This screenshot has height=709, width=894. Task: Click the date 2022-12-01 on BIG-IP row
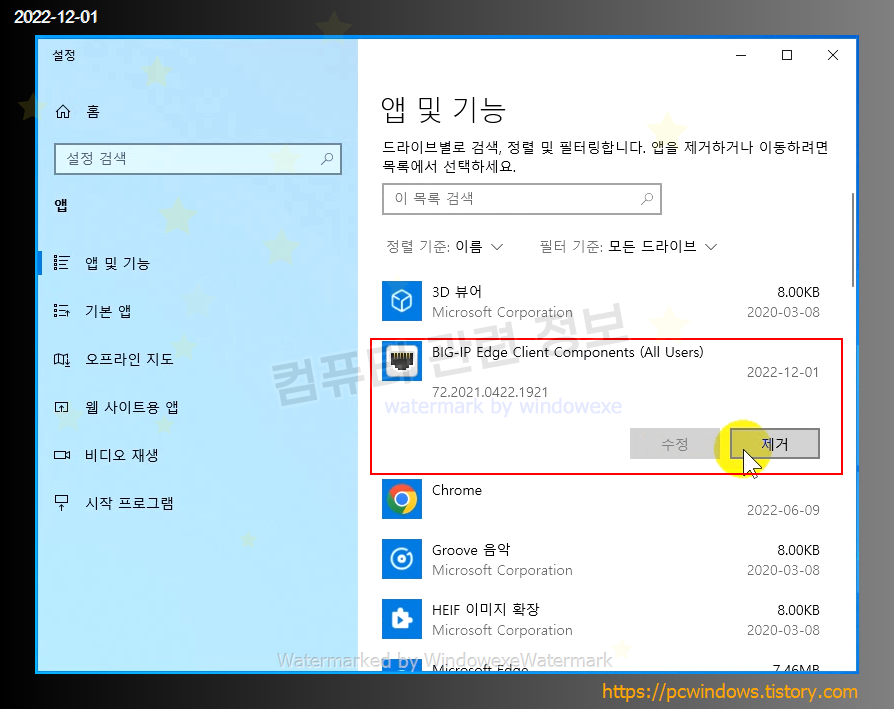pos(783,372)
